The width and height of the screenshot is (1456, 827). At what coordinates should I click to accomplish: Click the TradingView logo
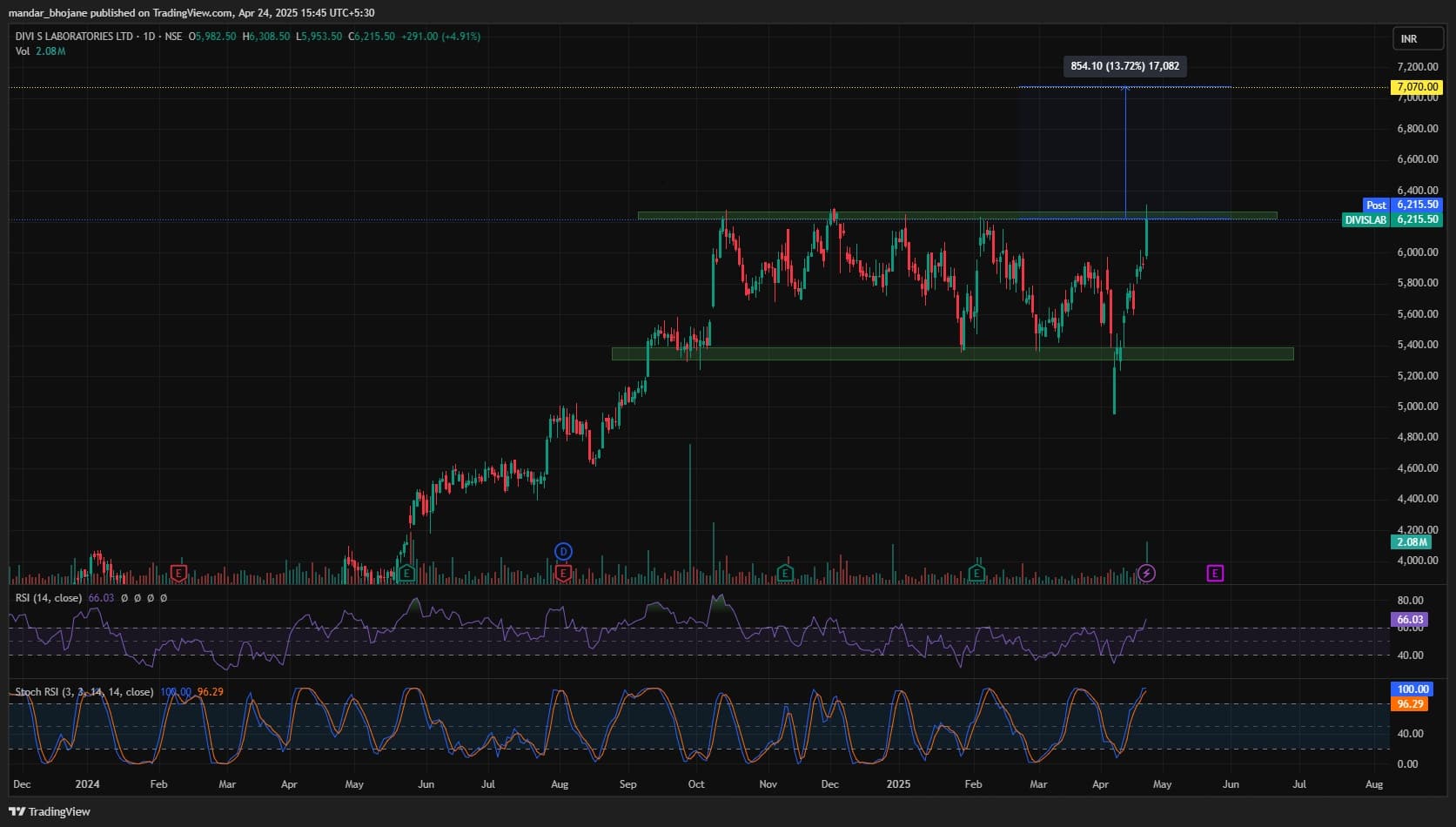tap(50, 811)
